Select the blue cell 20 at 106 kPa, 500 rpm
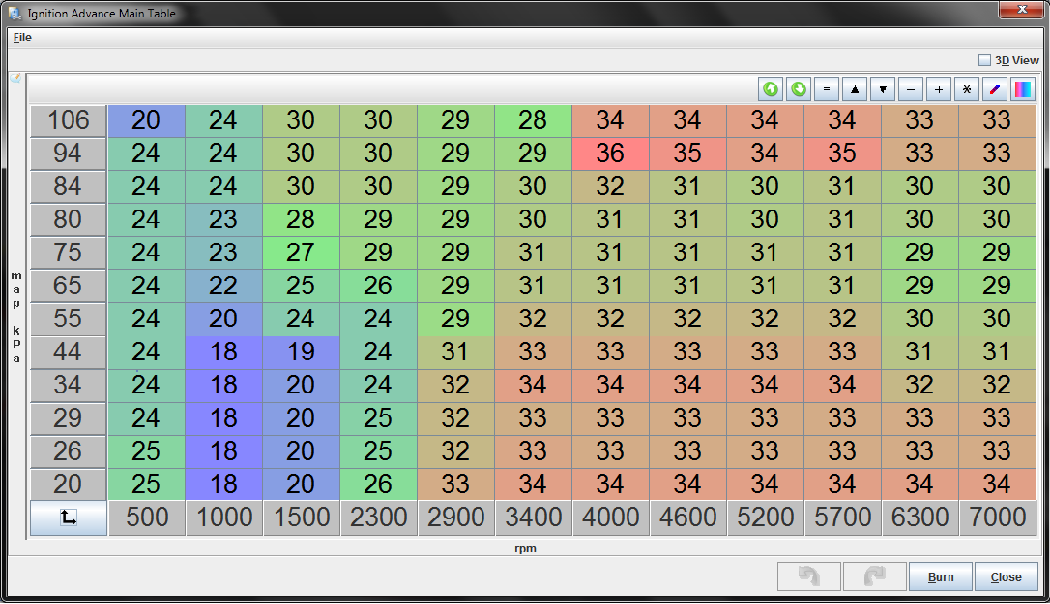Image resolution: width=1050 pixels, height=604 pixels. pos(147,121)
